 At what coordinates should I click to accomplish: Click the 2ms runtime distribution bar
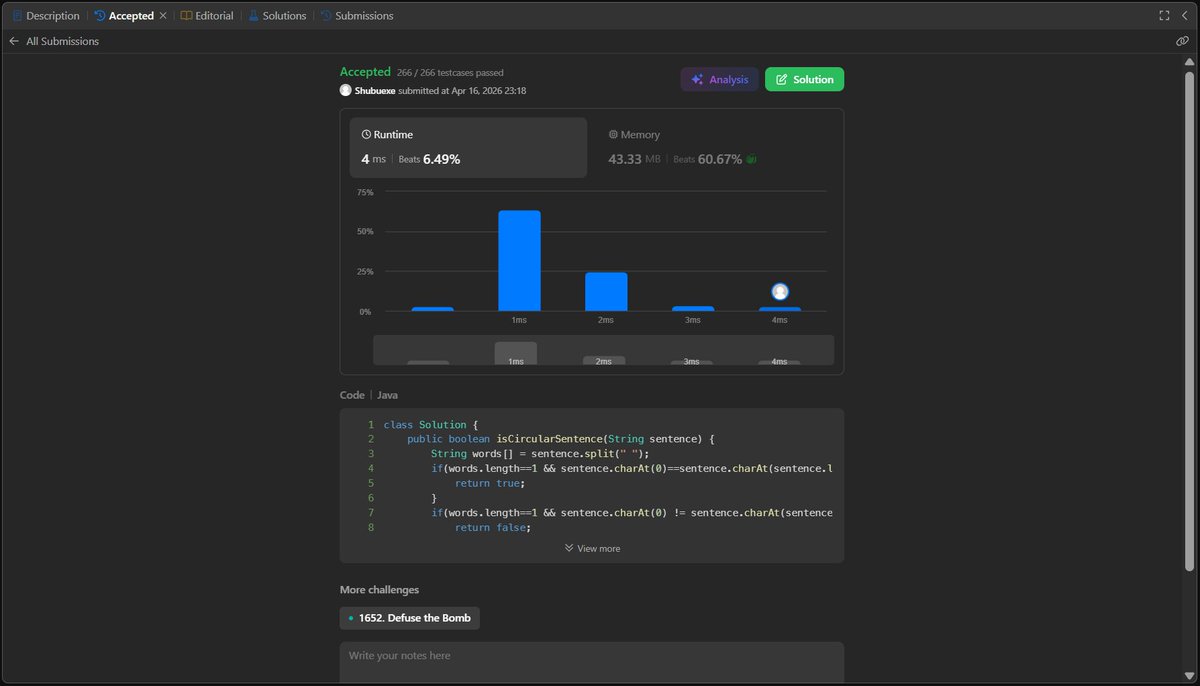606,292
